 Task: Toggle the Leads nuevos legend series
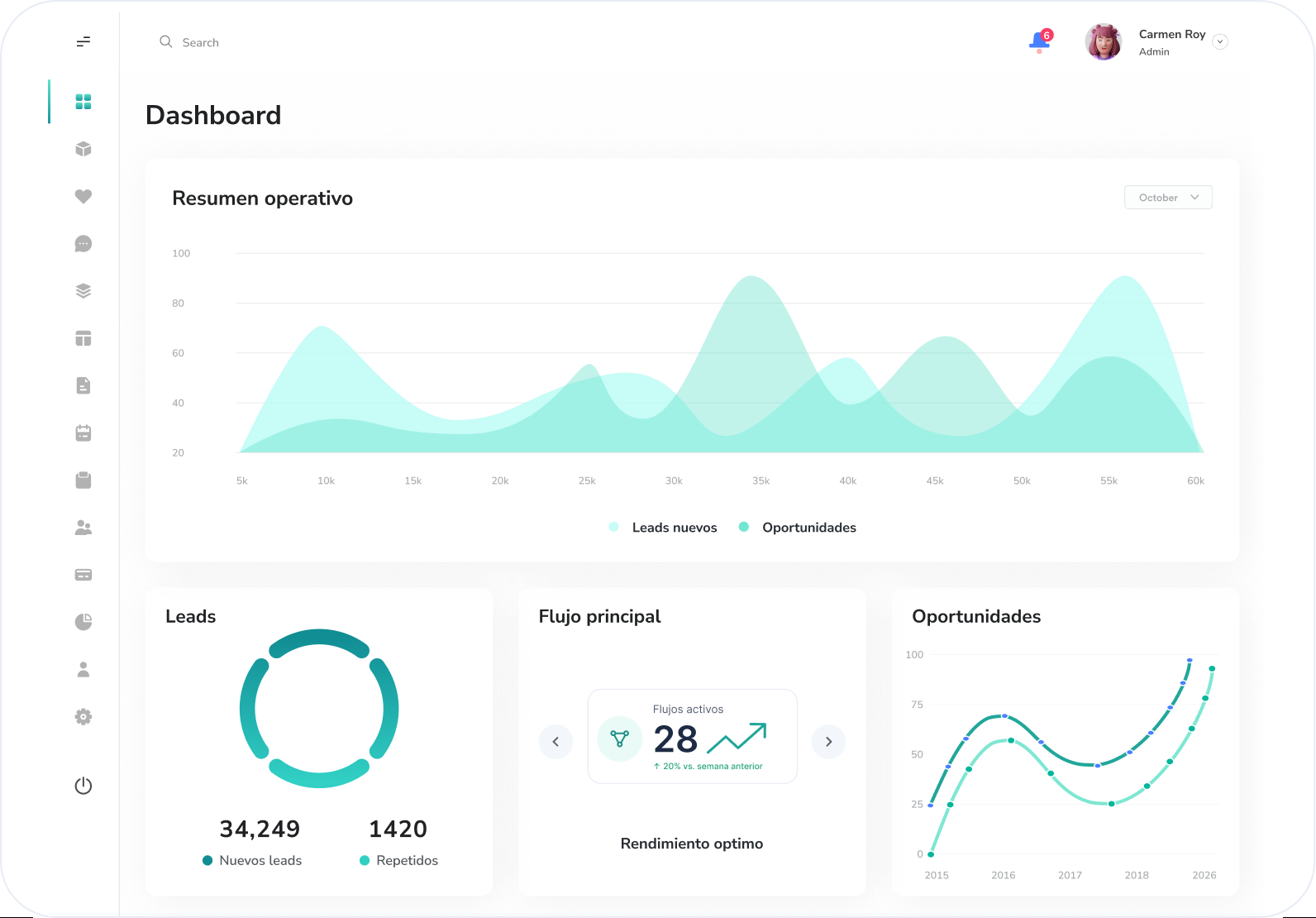coord(663,527)
